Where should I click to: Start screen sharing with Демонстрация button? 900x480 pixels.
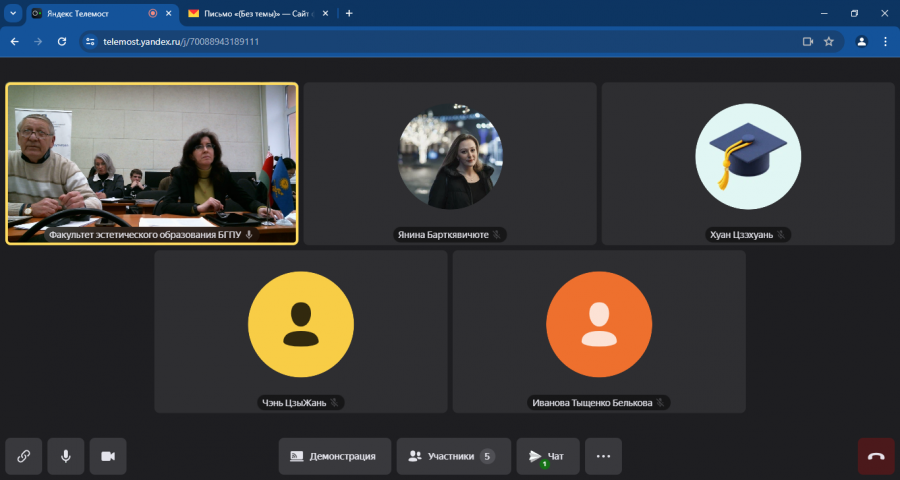click(x=335, y=456)
